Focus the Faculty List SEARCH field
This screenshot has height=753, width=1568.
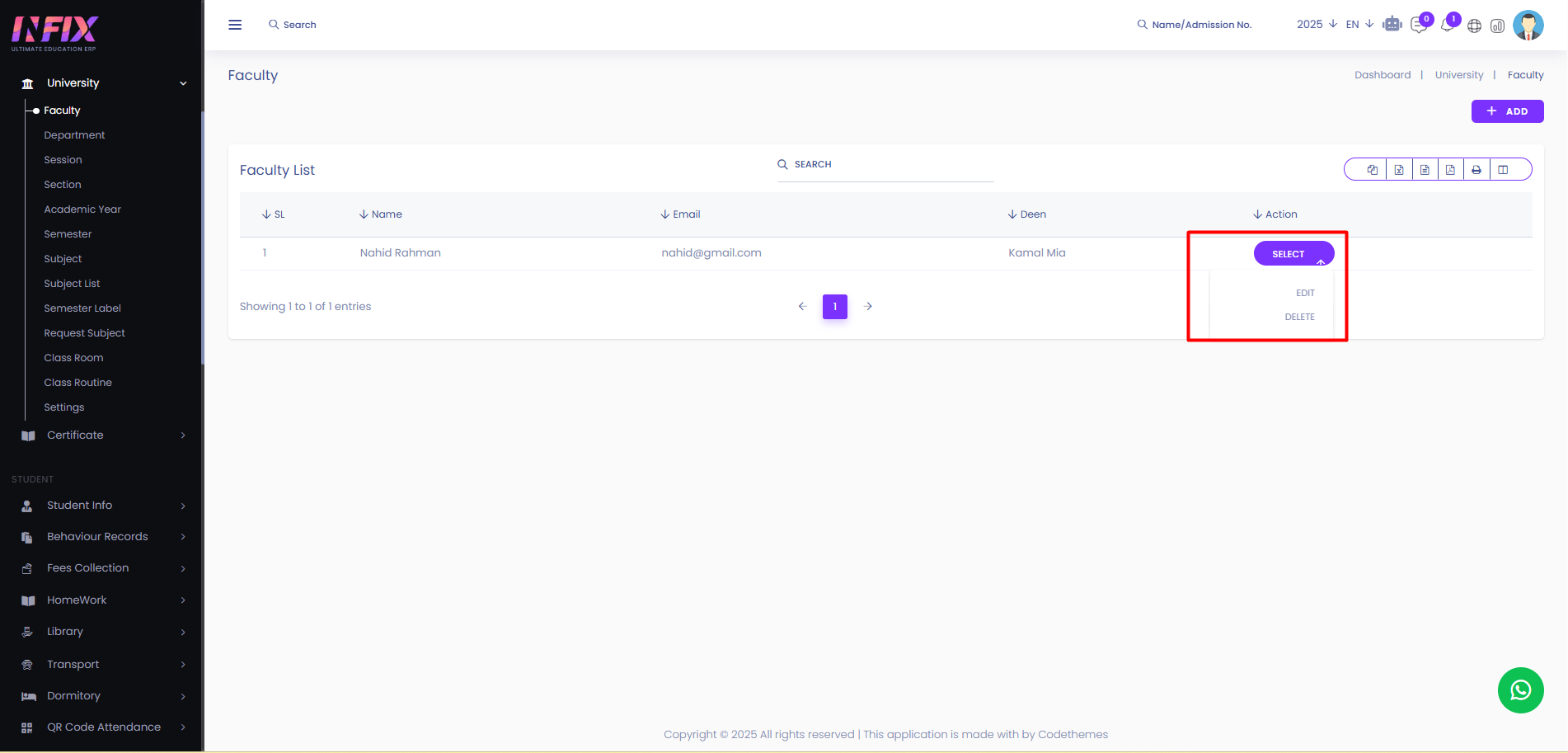click(x=885, y=165)
